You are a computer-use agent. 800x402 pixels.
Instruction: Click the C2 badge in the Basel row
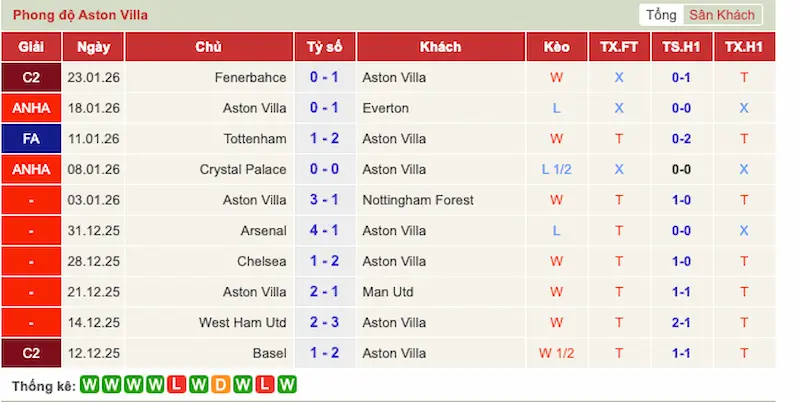click(x=31, y=354)
